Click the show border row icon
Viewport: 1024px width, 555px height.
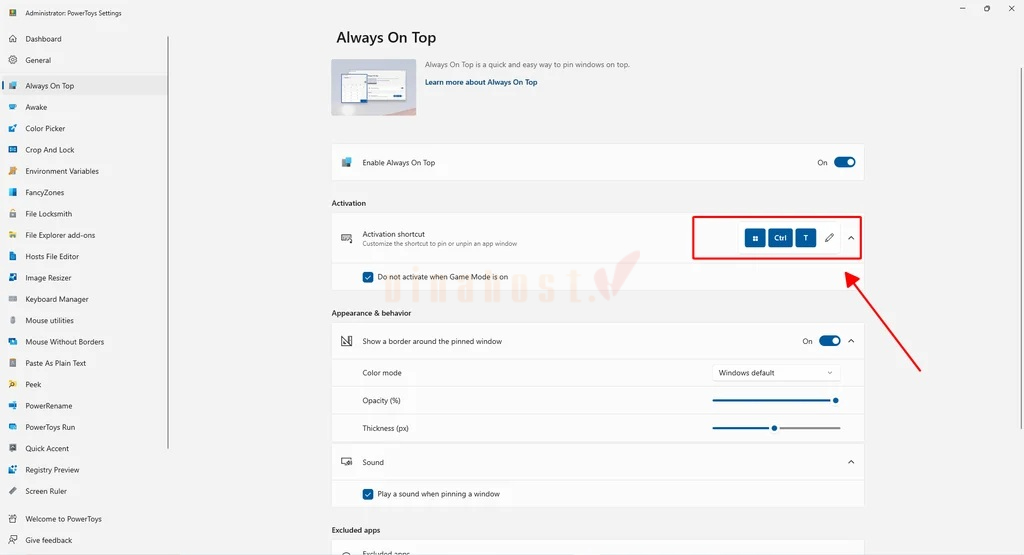coord(347,341)
